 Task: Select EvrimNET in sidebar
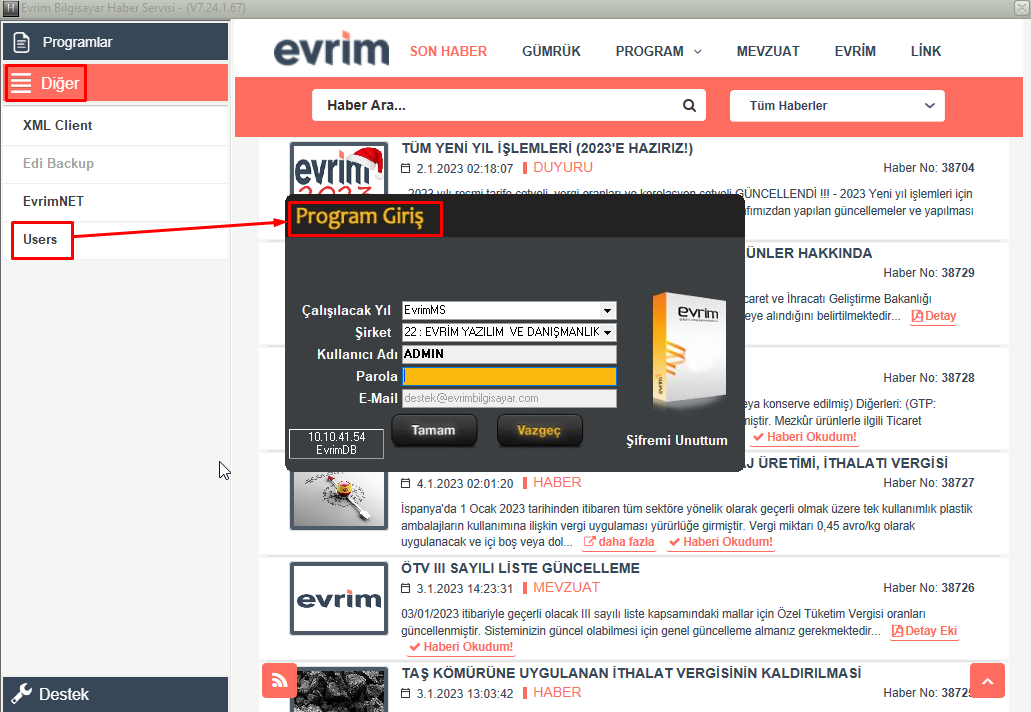[115, 202]
